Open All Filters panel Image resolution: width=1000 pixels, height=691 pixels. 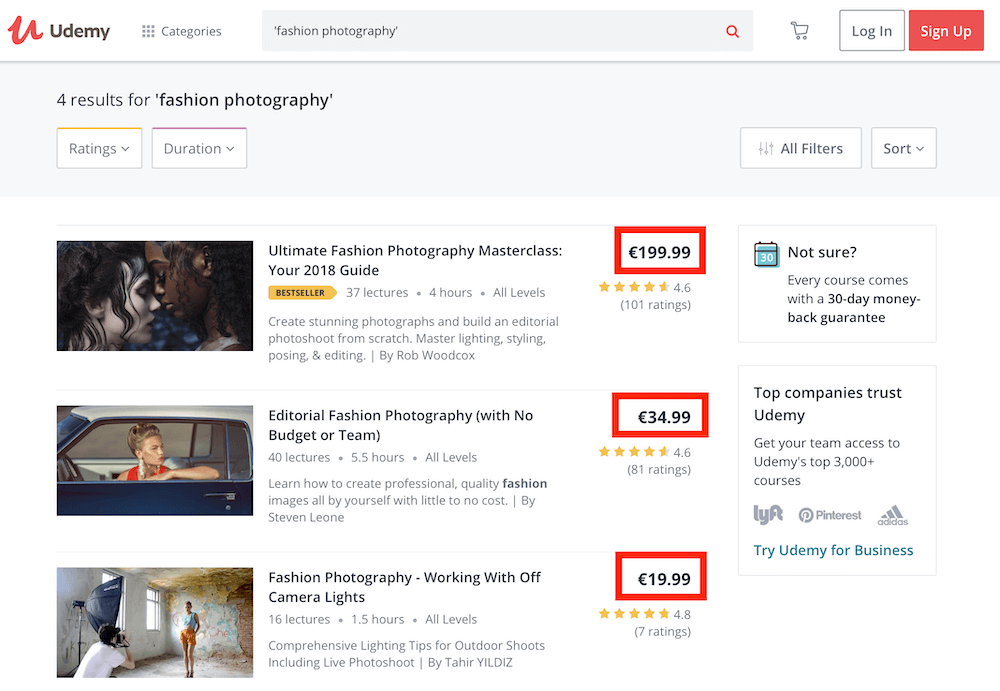[800, 148]
